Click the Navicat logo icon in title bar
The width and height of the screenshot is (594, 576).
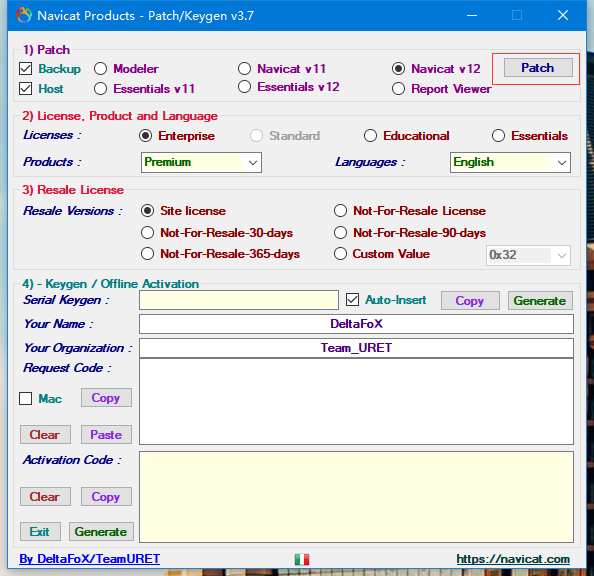[24, 15]
